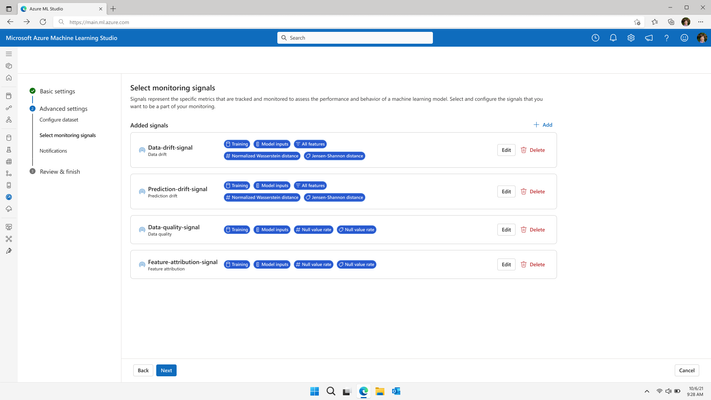Click the Azure search field
Screen dimensions: 711x400
355,38
